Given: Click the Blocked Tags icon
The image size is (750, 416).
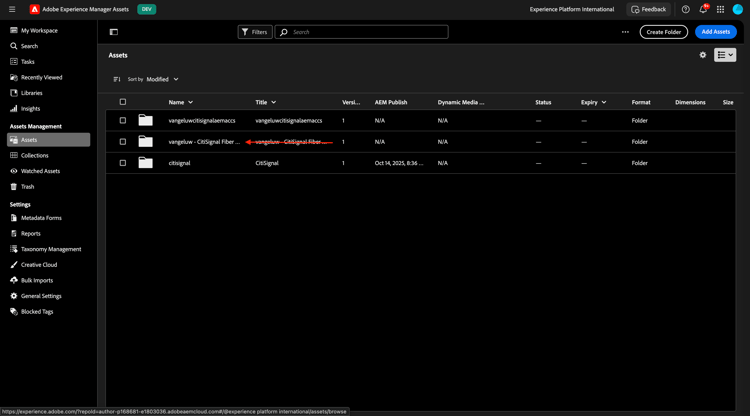Looking at the screenshot, I should click(14, 311).
